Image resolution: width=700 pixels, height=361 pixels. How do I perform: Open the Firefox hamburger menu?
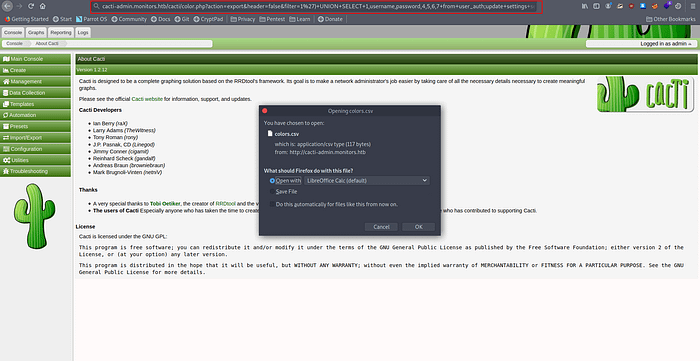tap(693, 6)
